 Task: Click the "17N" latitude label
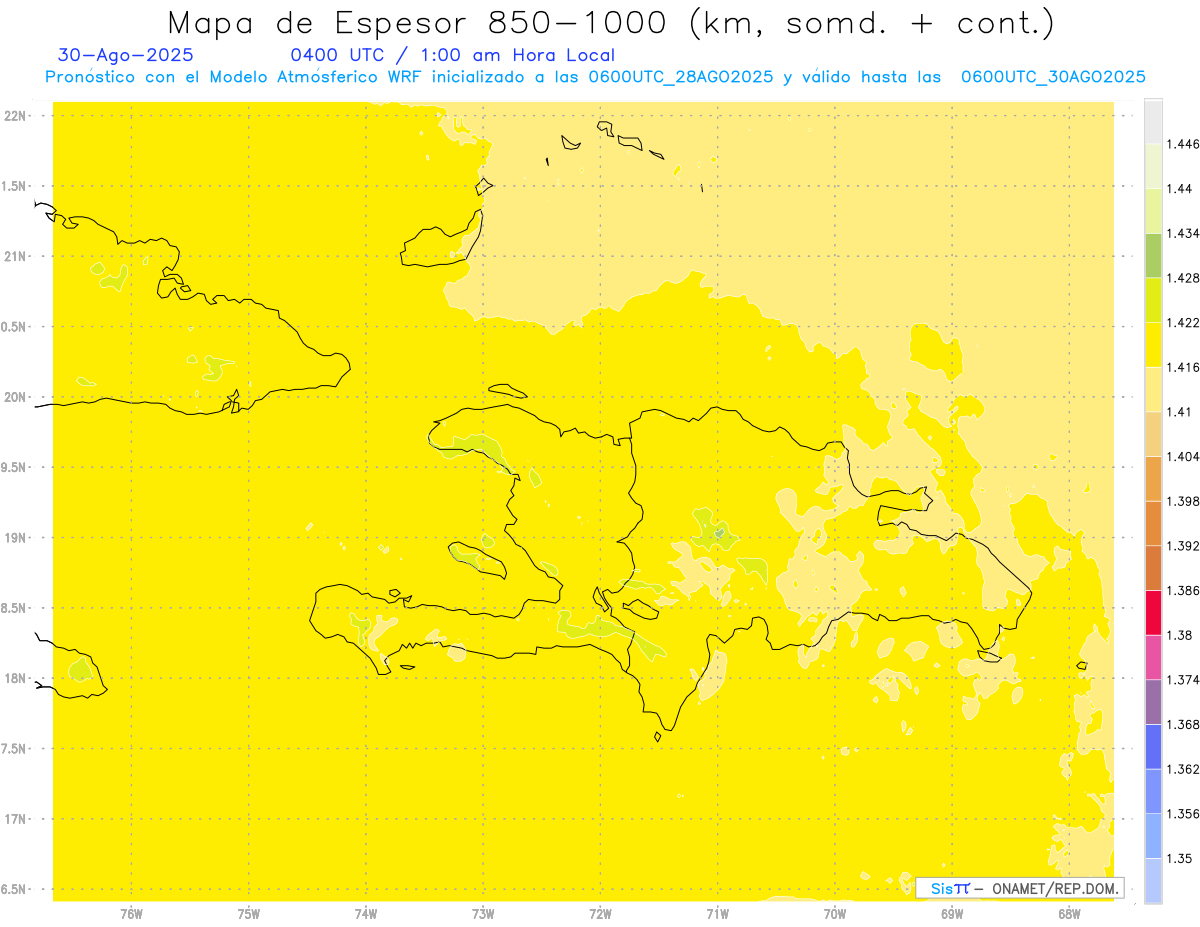coord(17,819)
